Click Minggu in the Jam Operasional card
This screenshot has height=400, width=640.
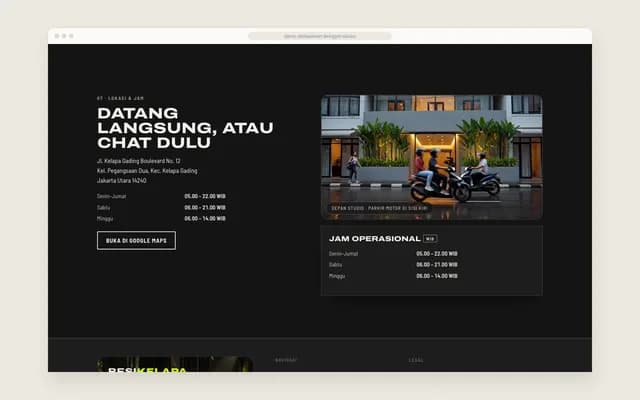point(337,276)
